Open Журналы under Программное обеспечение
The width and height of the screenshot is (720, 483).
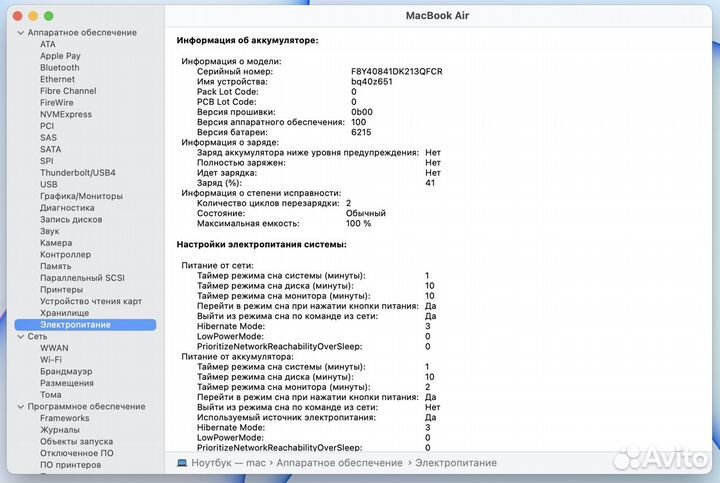[x=60, y=430]
